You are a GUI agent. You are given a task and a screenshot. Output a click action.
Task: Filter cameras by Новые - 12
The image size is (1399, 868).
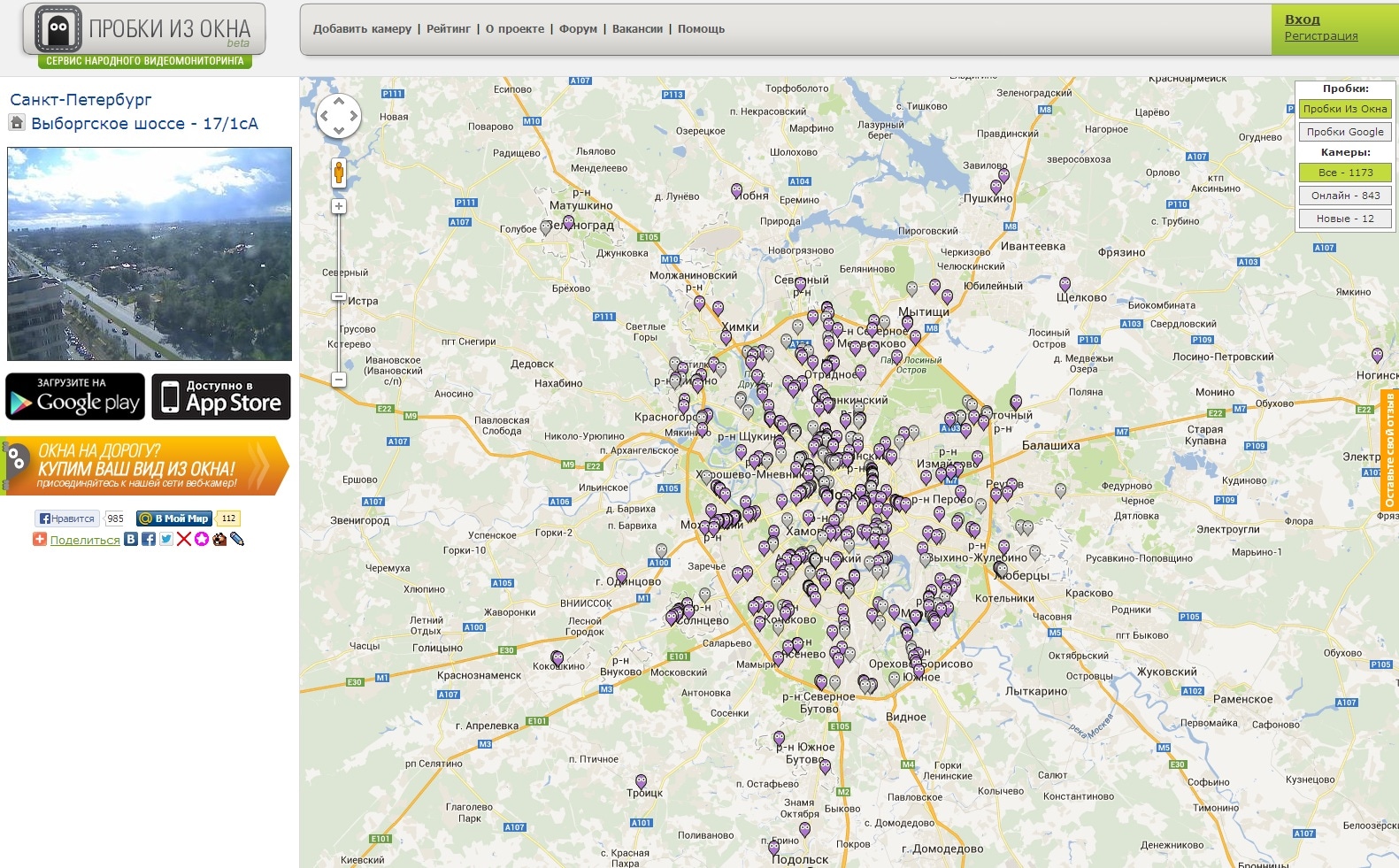(1344, 219)
